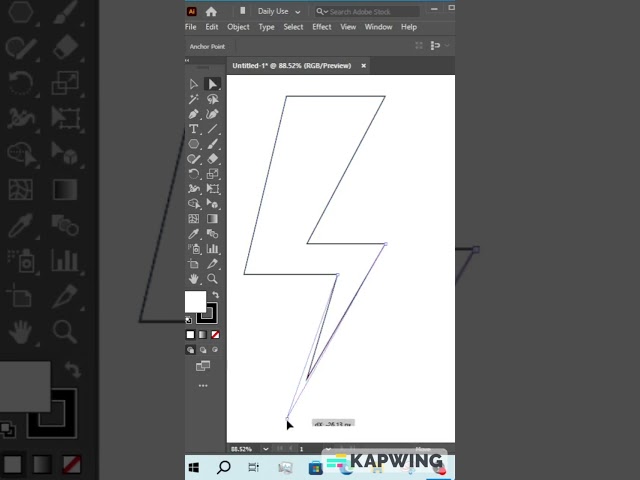Select the Slice tool

pyautogui.click(x=212, y=264)
